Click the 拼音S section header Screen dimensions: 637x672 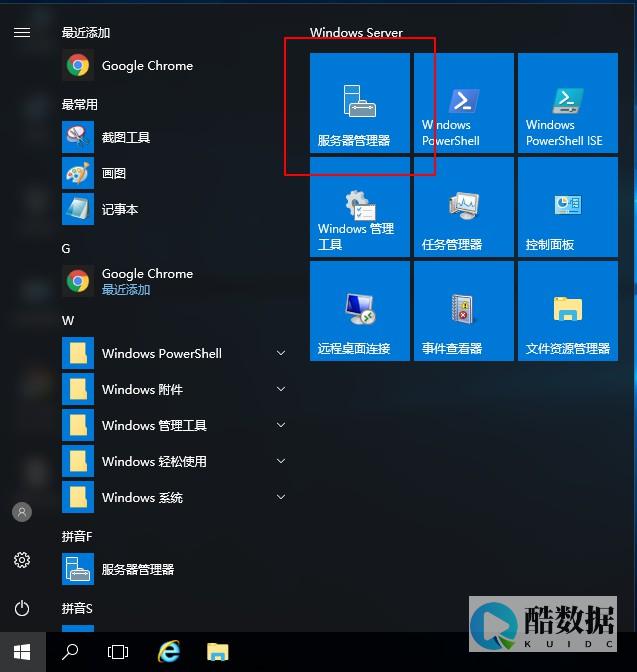(77, 608)
